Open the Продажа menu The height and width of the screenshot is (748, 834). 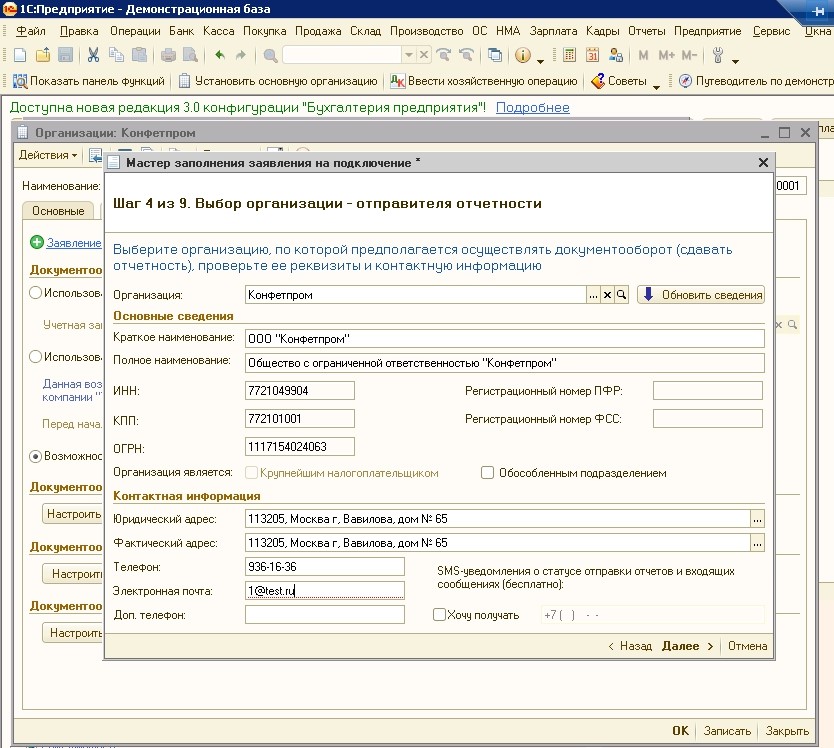pos(318,31)
